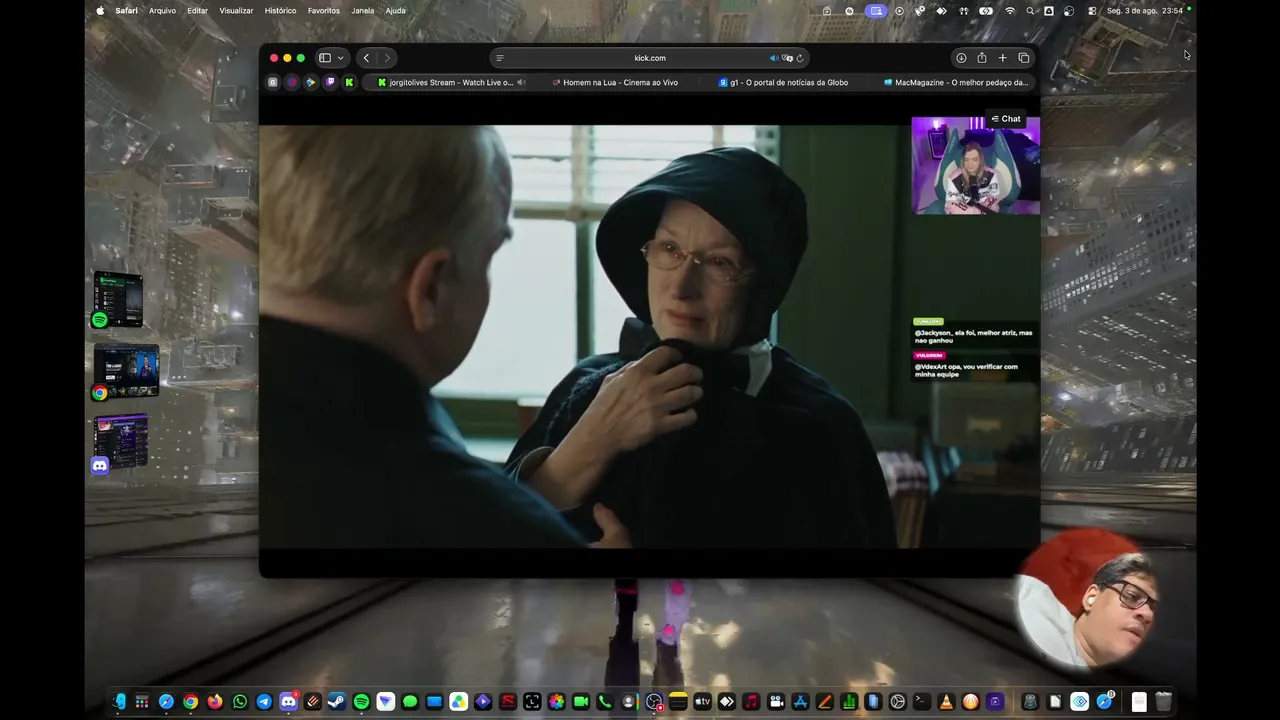The height and width of the screenshot is (720, 1280).
Task: Open the screen sharing status icon in menu bar
Action: tap(876, 11)
